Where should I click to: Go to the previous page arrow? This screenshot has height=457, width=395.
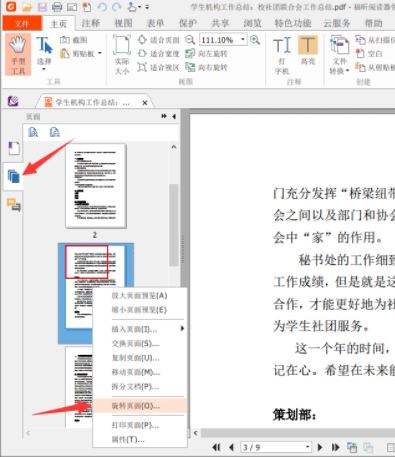(x=231, y=447)
